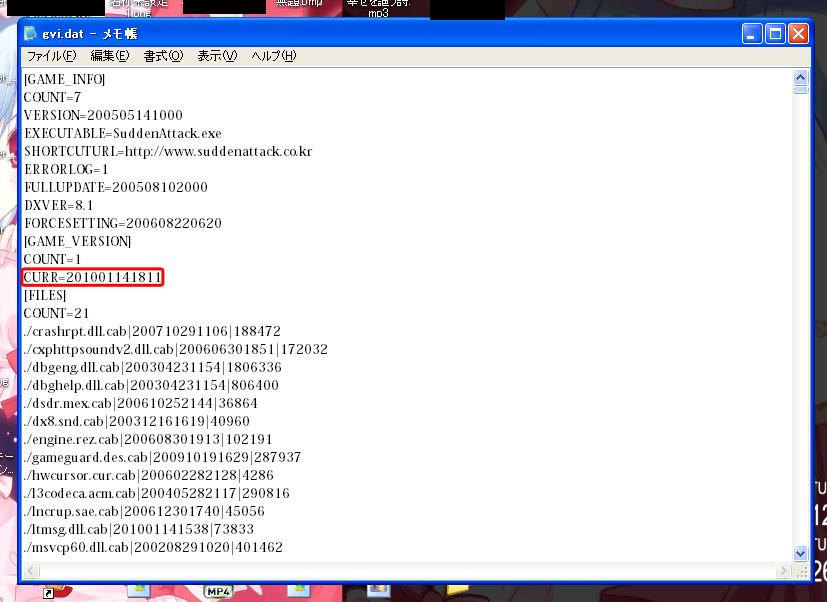The height and width of the screenshot is (602, 827).
Task: Click the l3codeca.acm.cab line
Action: tap(157, 493)
